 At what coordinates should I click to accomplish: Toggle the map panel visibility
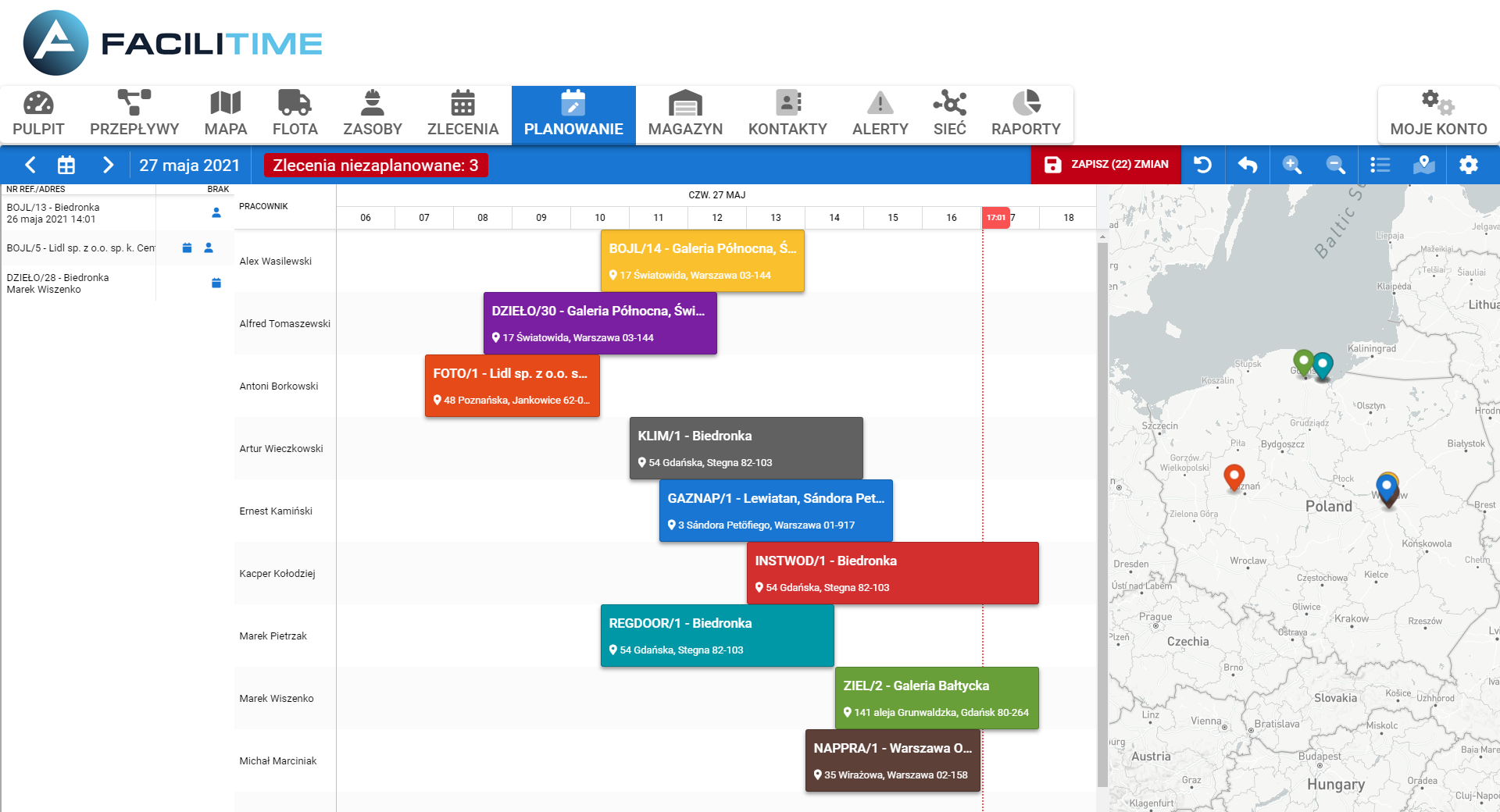(x=1424, y=165)
